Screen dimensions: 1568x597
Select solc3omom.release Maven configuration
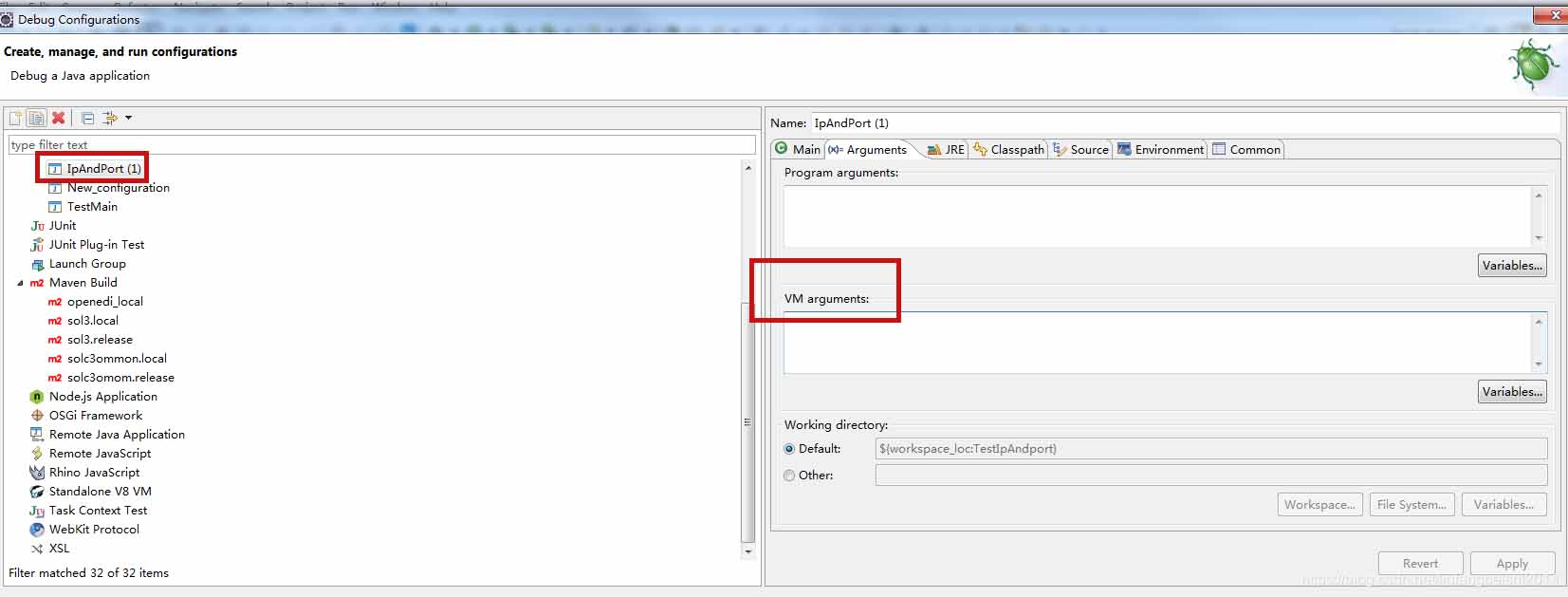click(x=120, y=377)
